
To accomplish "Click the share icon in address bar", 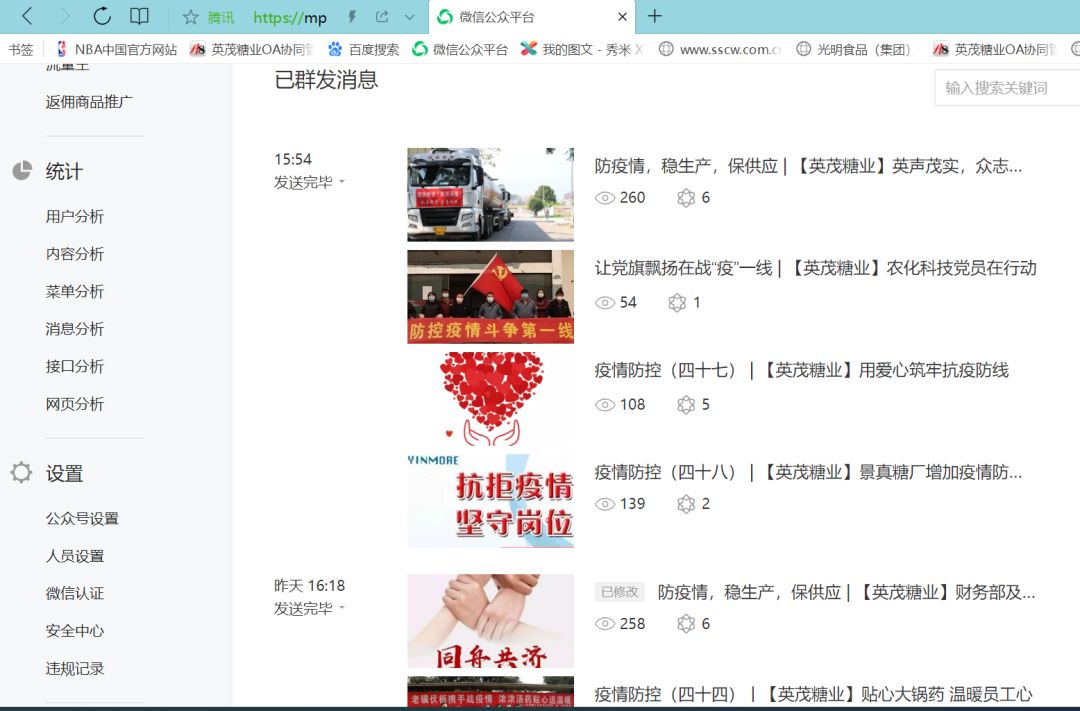I will tap(382, 17).
